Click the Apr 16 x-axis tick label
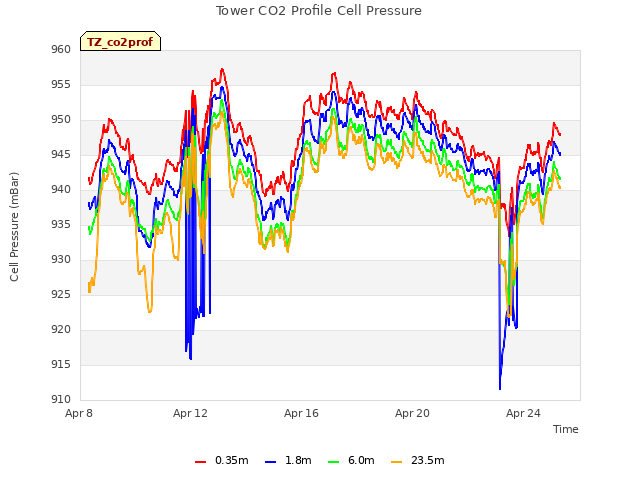Viewport: 640px width, 480px height. pos(301,413)
